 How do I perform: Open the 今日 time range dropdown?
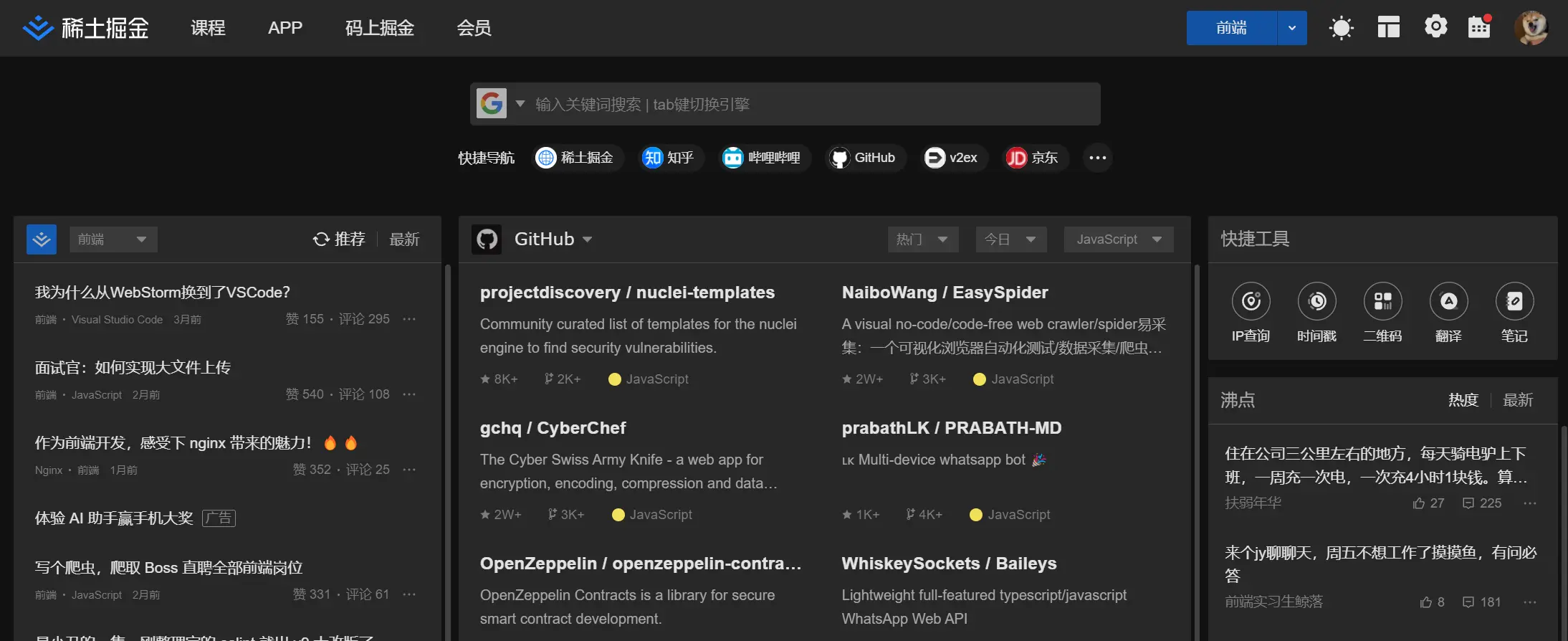(1011, 239)
